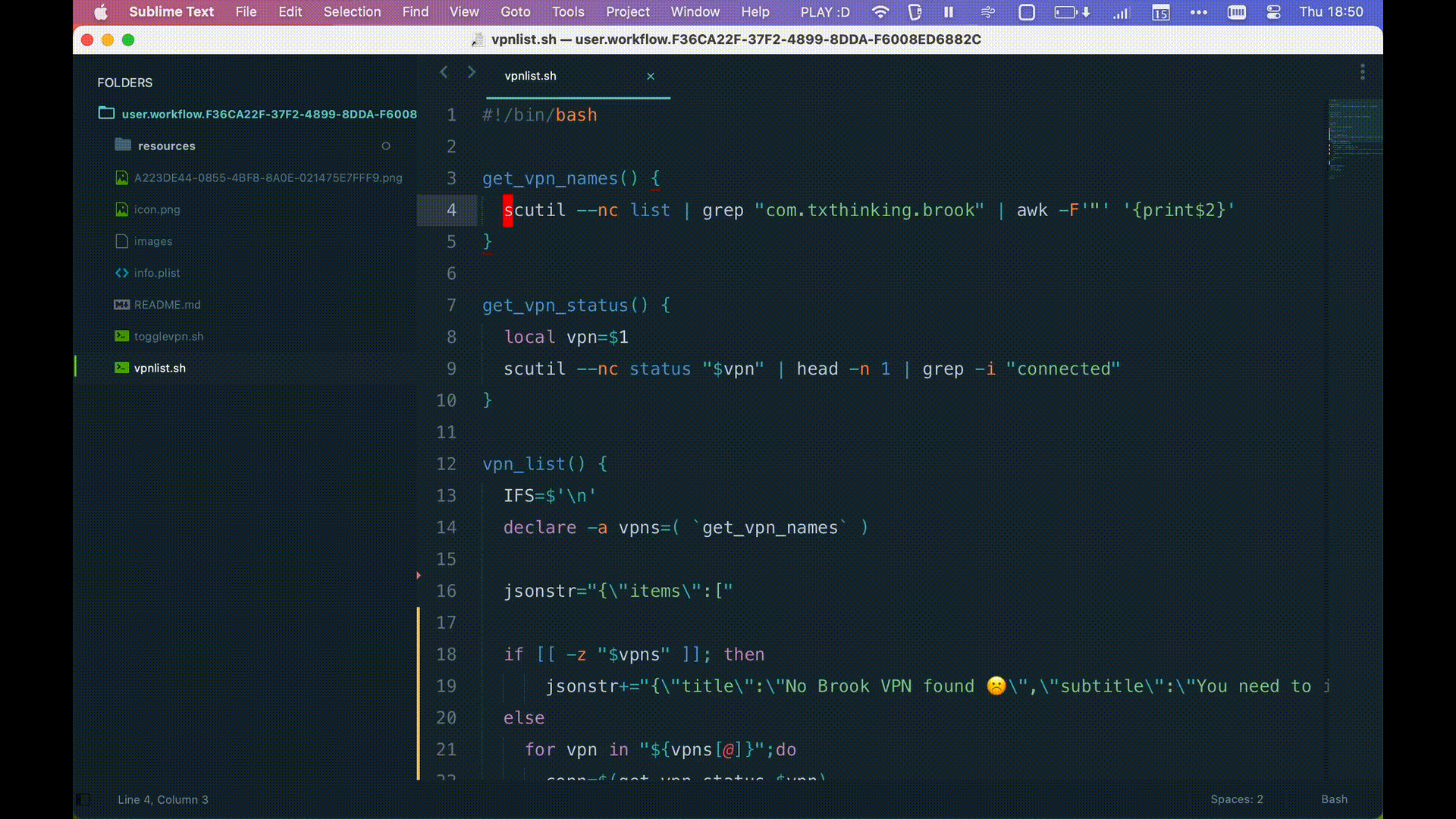Viewport: 1456px width, 819px height.
Task: Open the Spaces: 2 indentation menu
Action: (1237, 799)
